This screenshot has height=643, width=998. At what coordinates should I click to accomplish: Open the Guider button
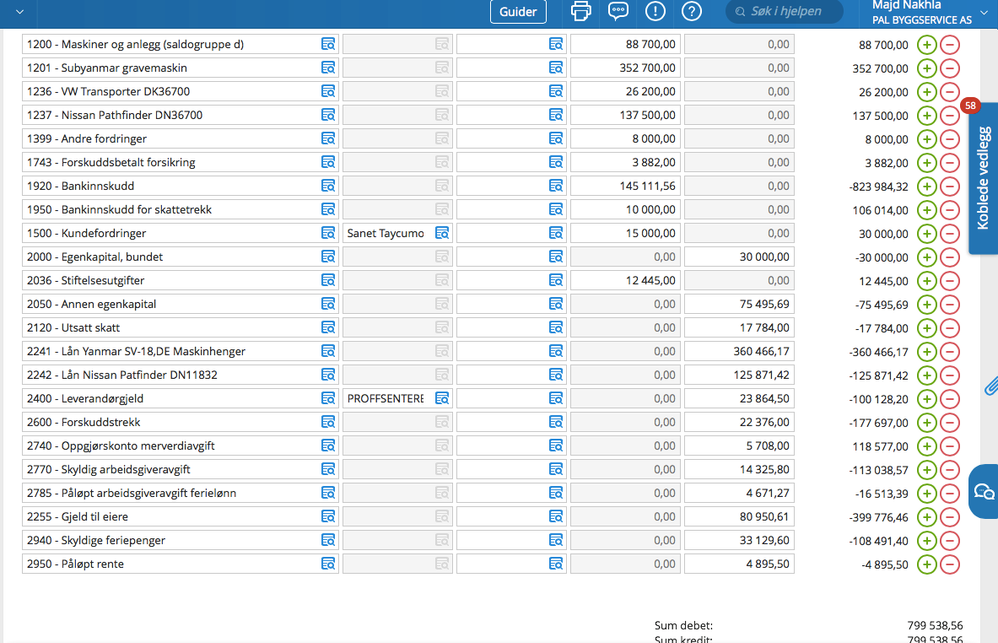point(518,11)
